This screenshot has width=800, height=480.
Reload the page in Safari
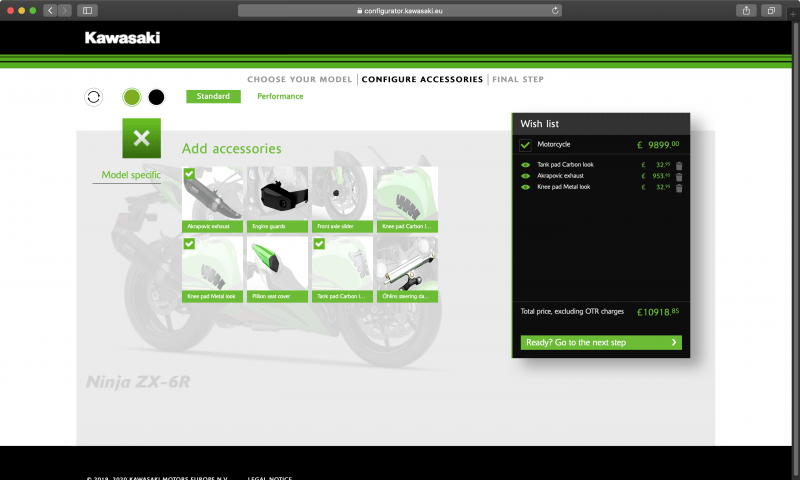[555, 10]
